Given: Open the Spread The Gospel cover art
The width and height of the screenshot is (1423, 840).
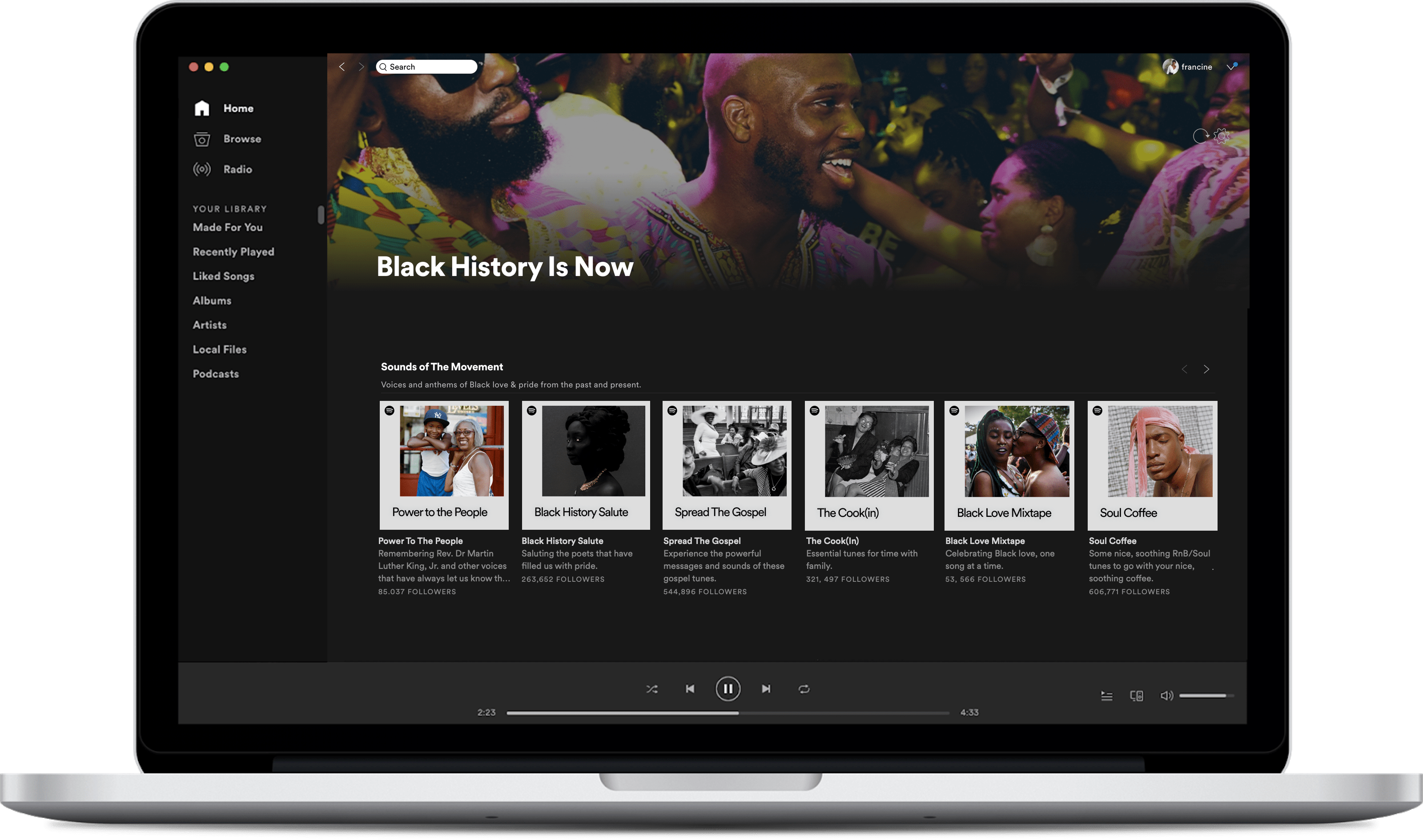Looking at the screenshot, I should coord(727,465).
